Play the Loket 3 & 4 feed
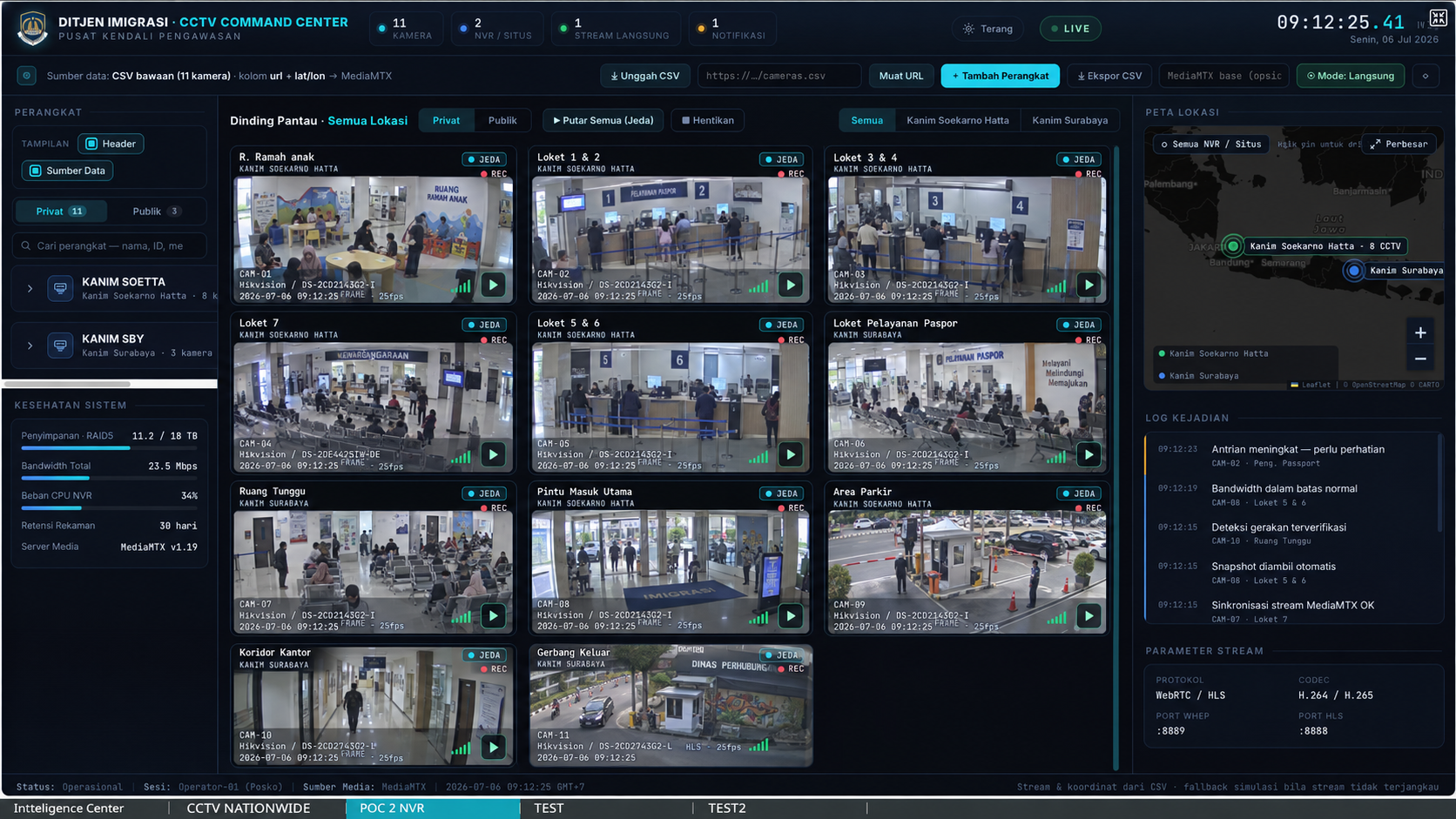The height and width of the screenshot is (819, 1456). 1089,285
